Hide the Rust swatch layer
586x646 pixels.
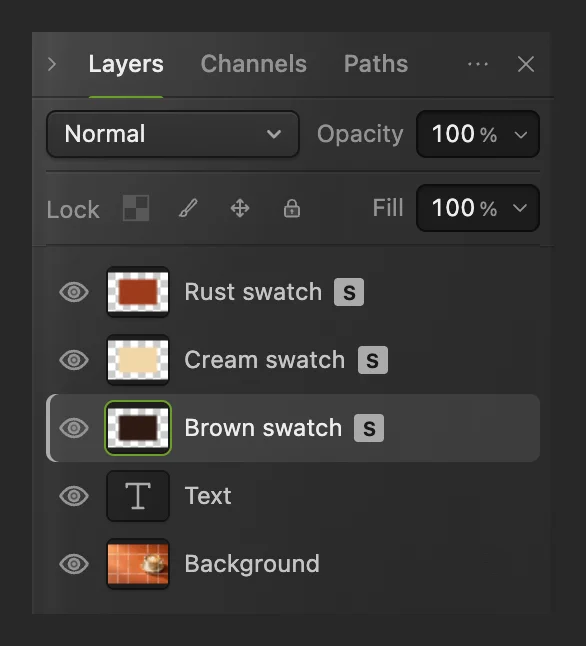[x=74, y=292]
